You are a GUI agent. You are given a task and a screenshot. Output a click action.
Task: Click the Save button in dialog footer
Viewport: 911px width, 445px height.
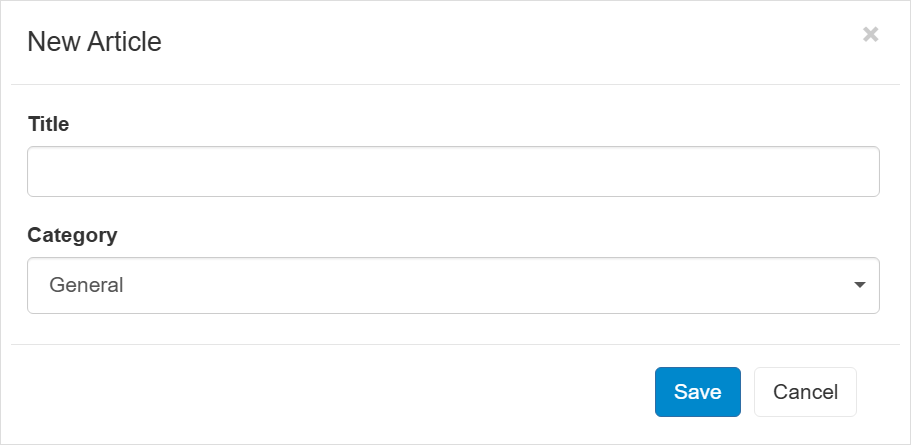click(697, 392)
